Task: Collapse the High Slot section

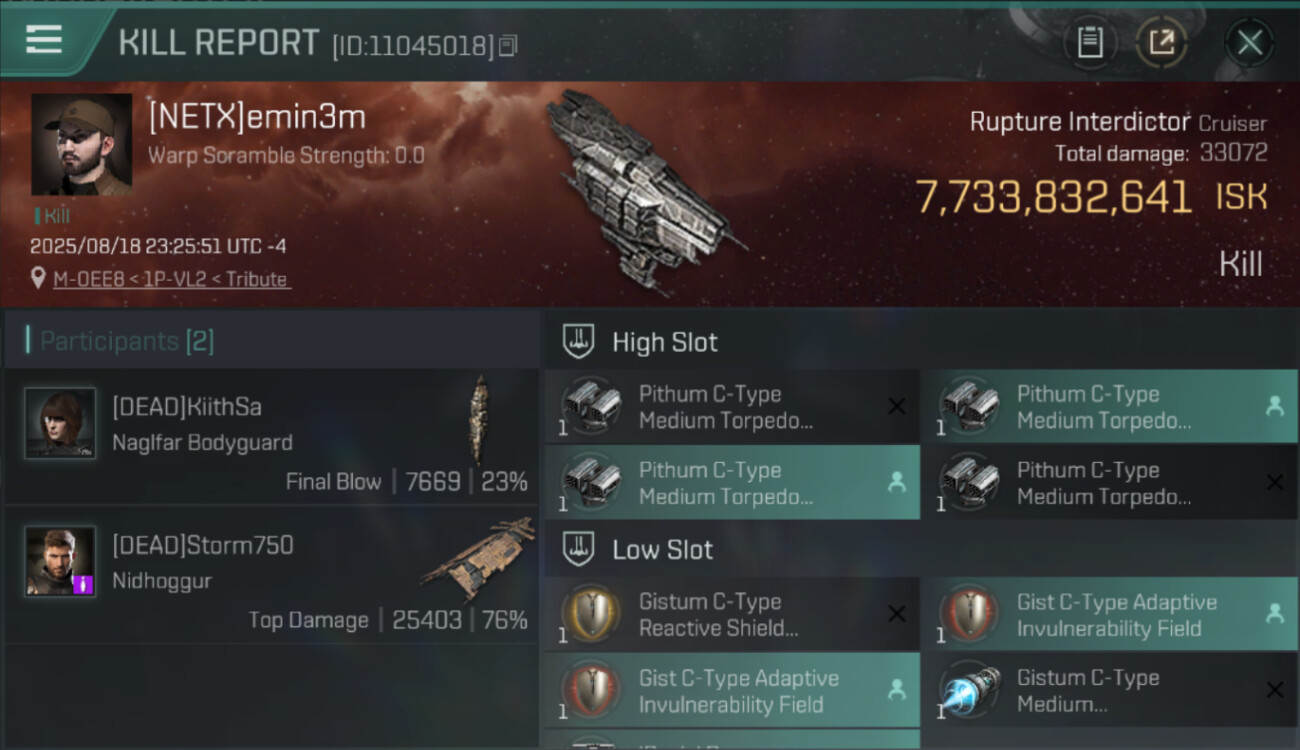Action: pos(920,342)
